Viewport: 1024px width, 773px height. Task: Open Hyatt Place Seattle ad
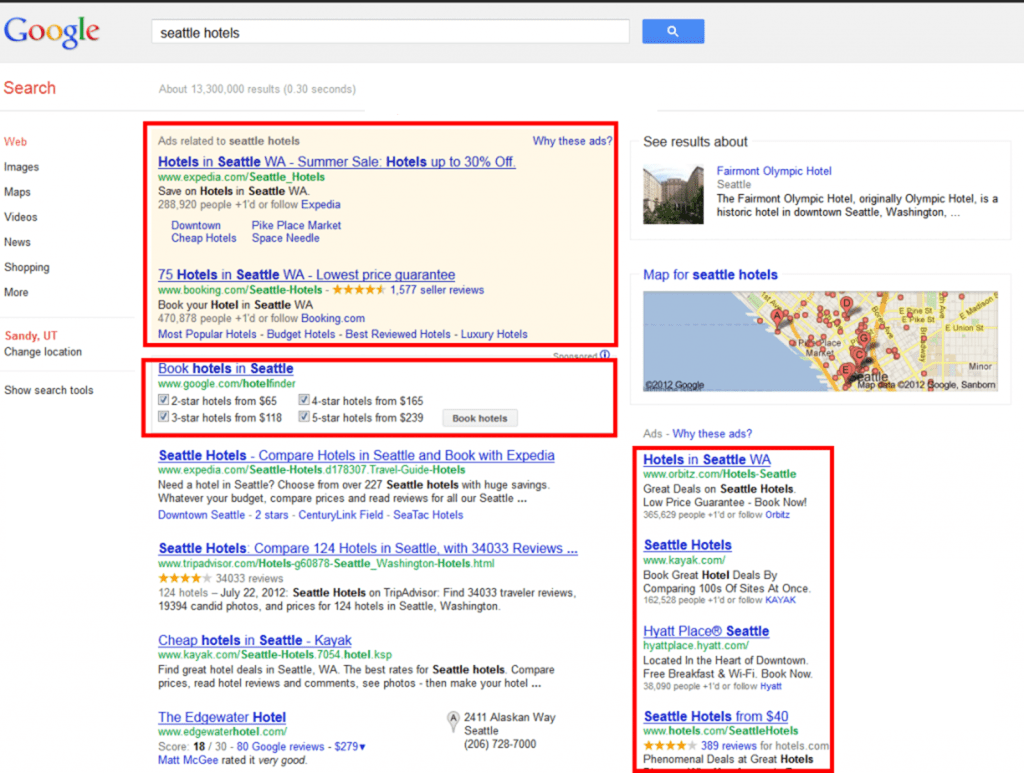coord(706,631)
